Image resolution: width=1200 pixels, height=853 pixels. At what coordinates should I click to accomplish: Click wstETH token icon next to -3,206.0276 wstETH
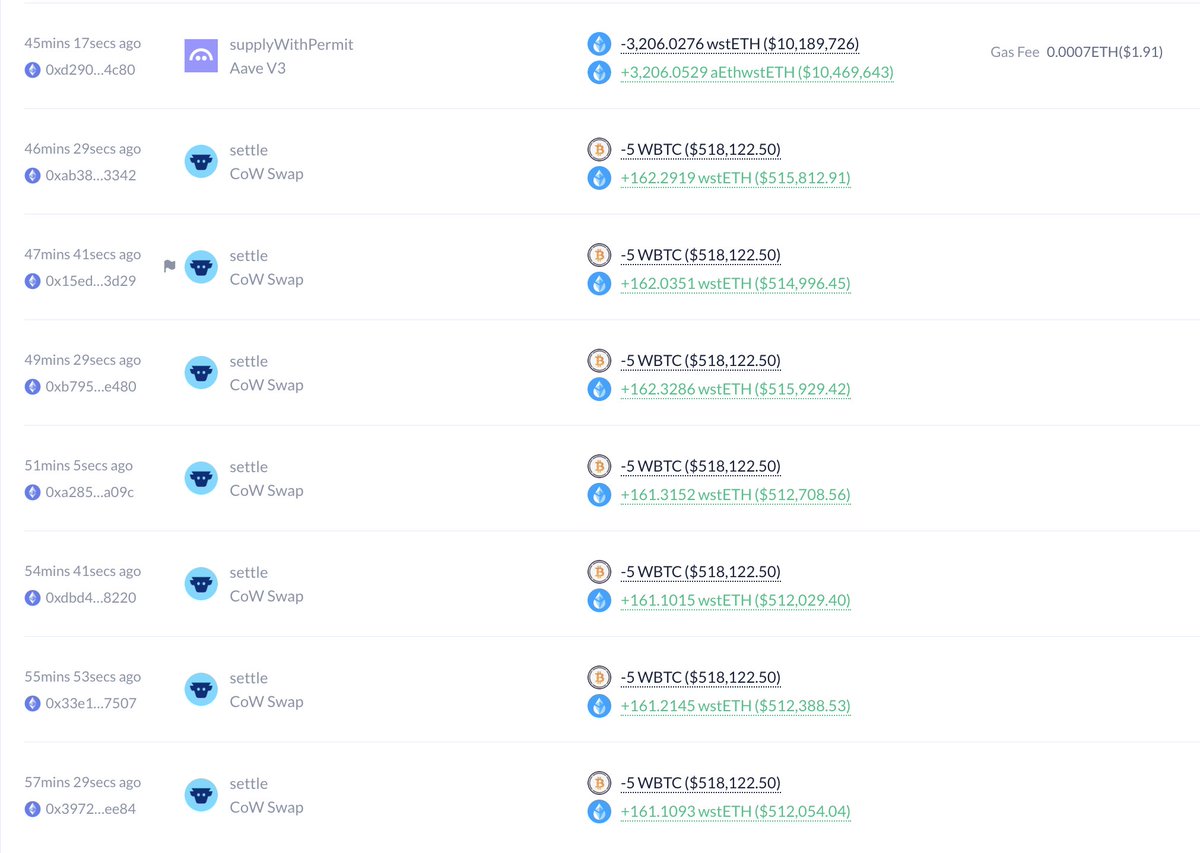pos(599,44)
